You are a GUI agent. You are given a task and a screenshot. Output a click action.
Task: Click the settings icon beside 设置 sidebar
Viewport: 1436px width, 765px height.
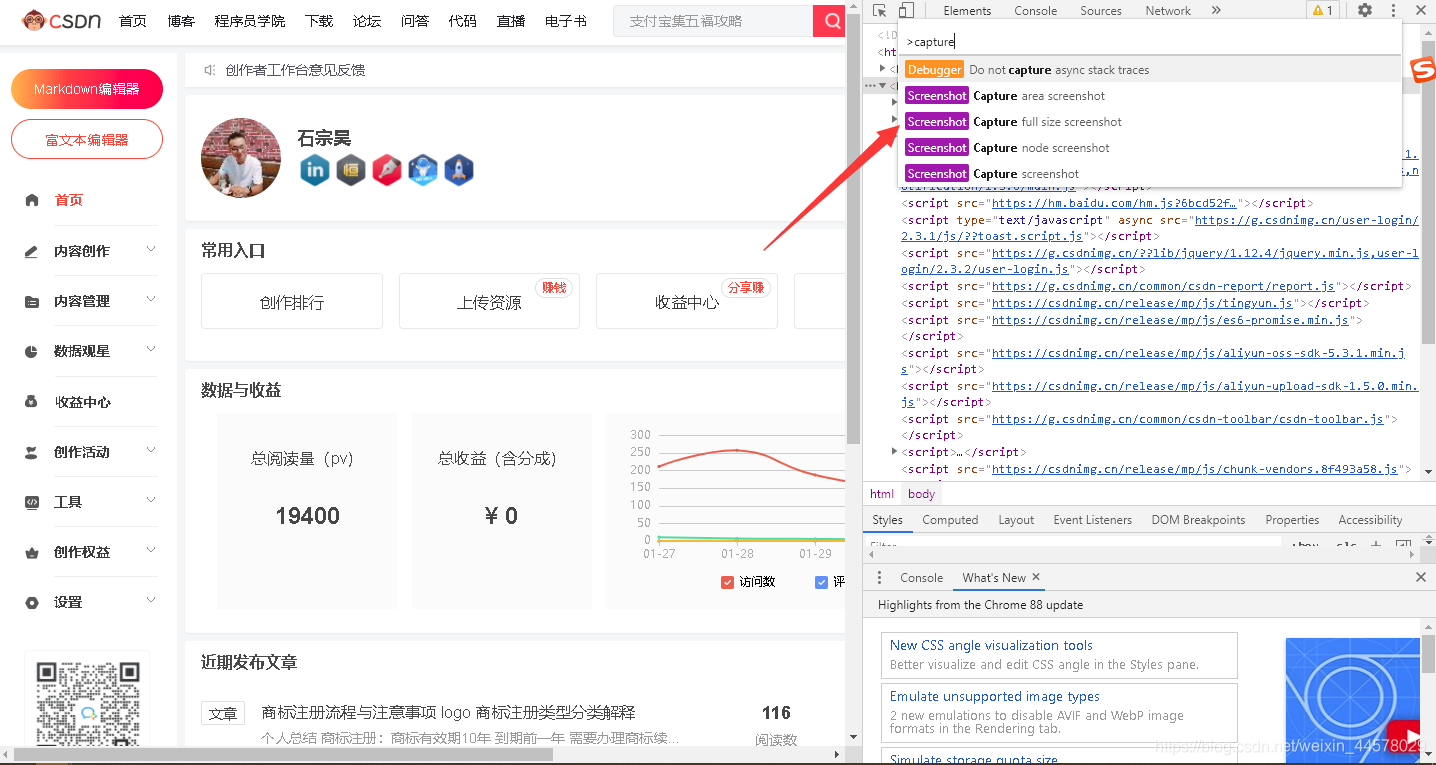click(32, 602)
